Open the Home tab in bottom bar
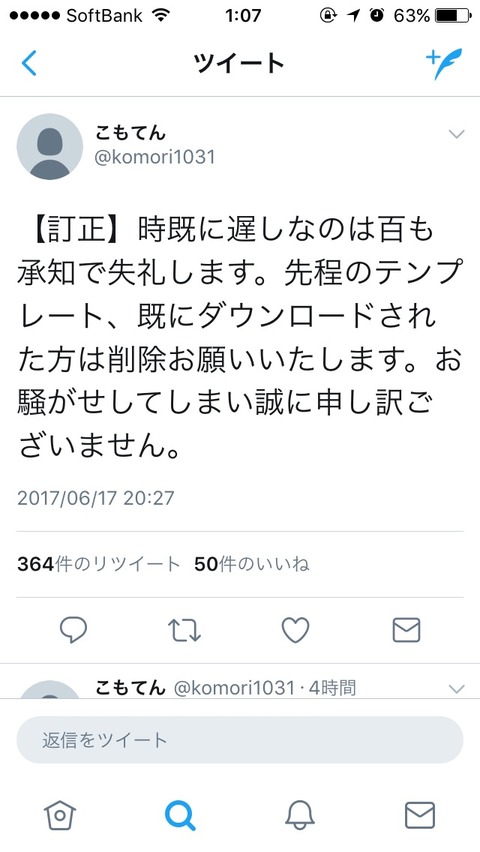The width and height of the screenshot is (480, 852). [x=60, y=816]
